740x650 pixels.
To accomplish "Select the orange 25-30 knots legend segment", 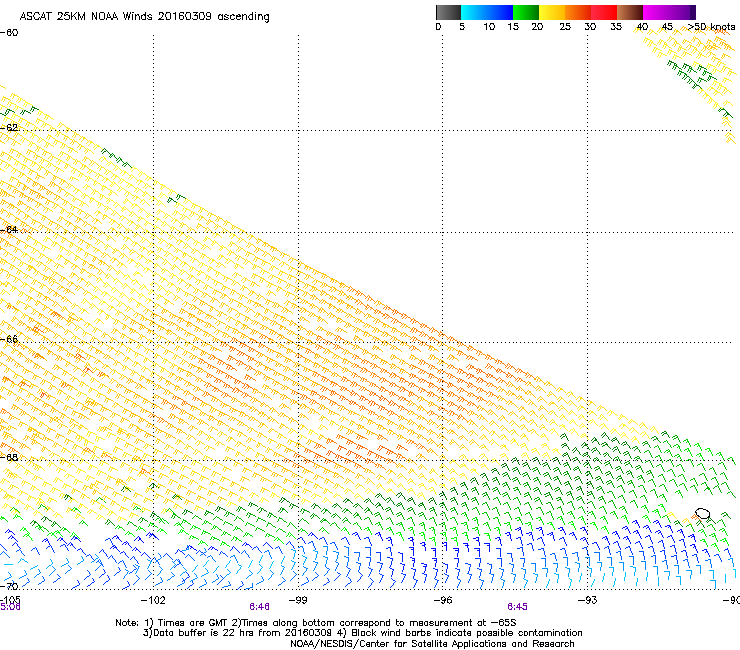I will click(578, 12).
